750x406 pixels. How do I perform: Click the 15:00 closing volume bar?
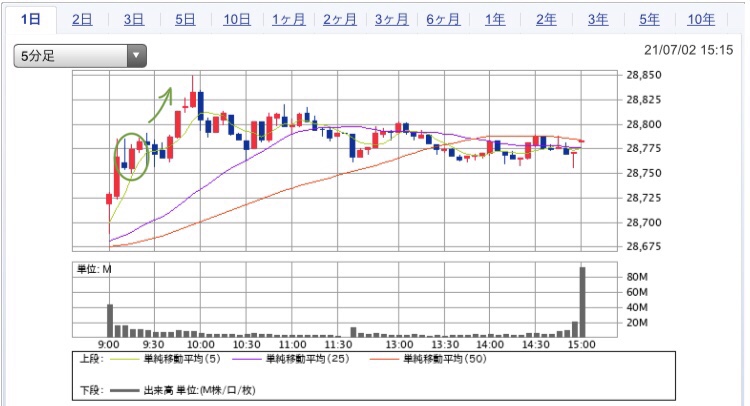(582, 302)
